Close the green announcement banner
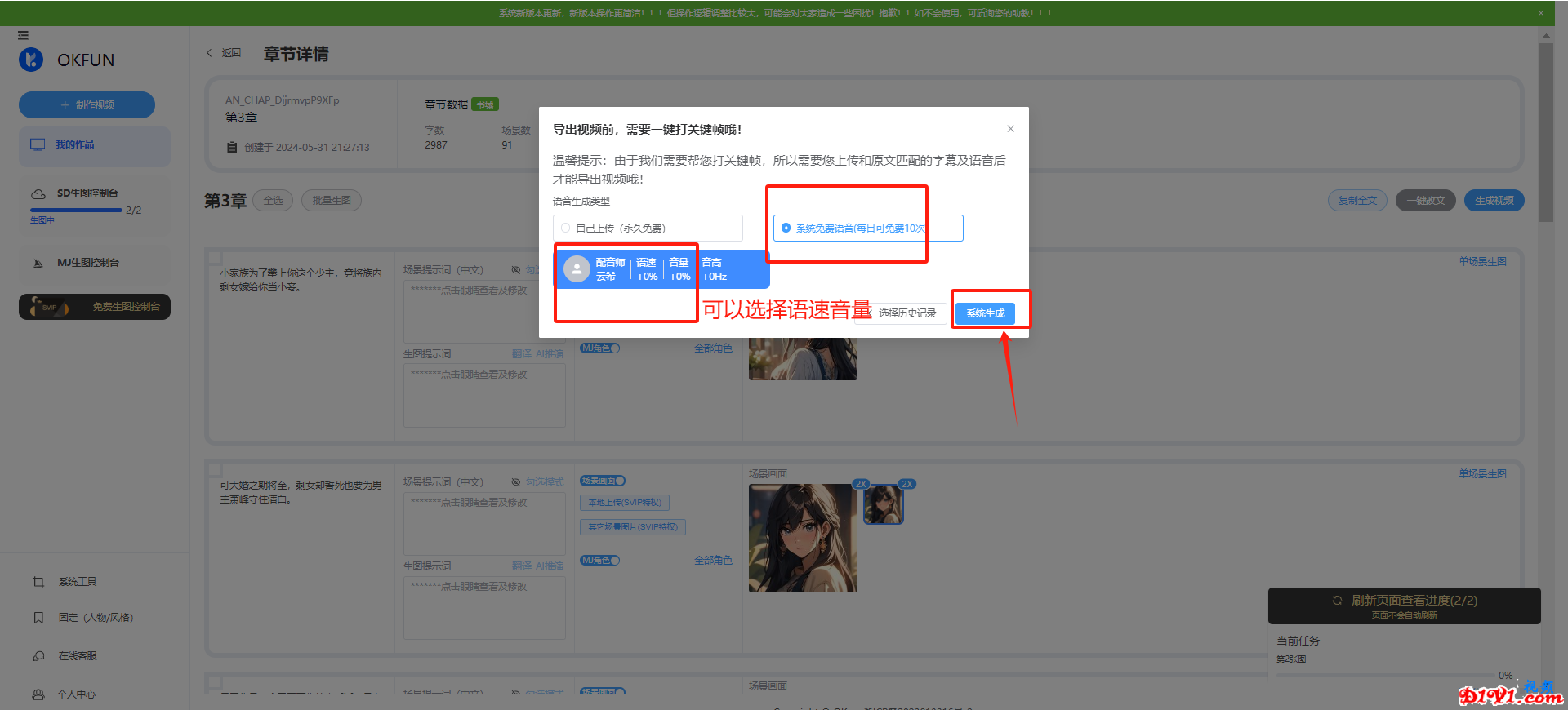 pyautogui.click(x=1541, y=13)
